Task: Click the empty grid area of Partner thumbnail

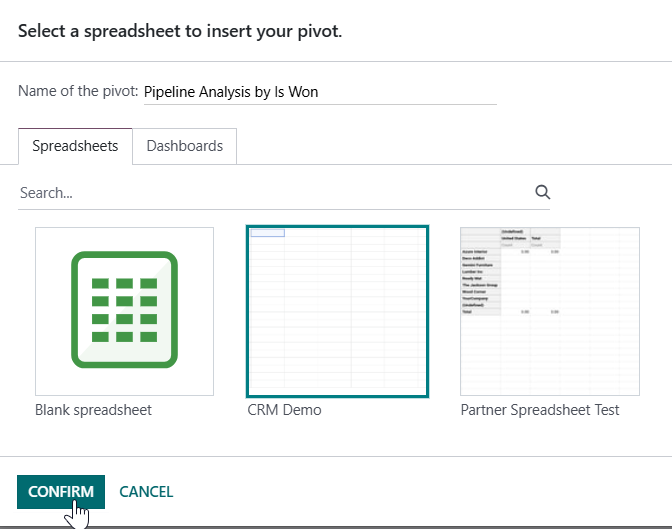Action: (x=550, y=355)
